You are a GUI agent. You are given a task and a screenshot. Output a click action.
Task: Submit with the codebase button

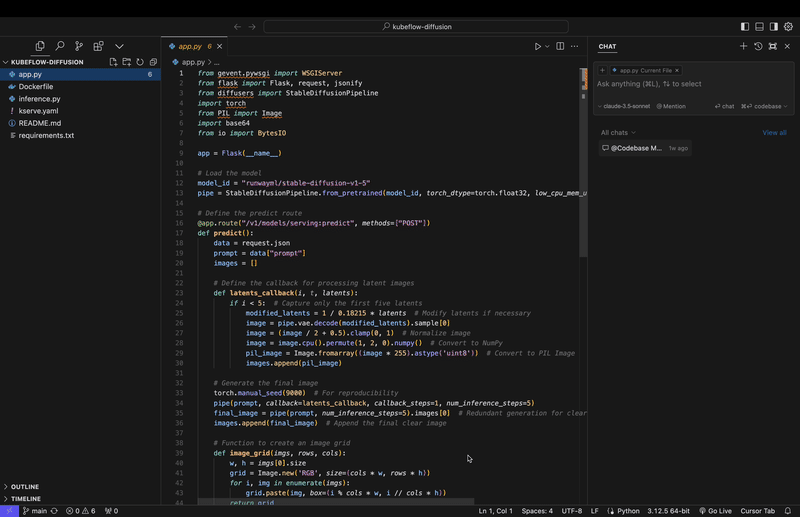[x=761, y=106]
